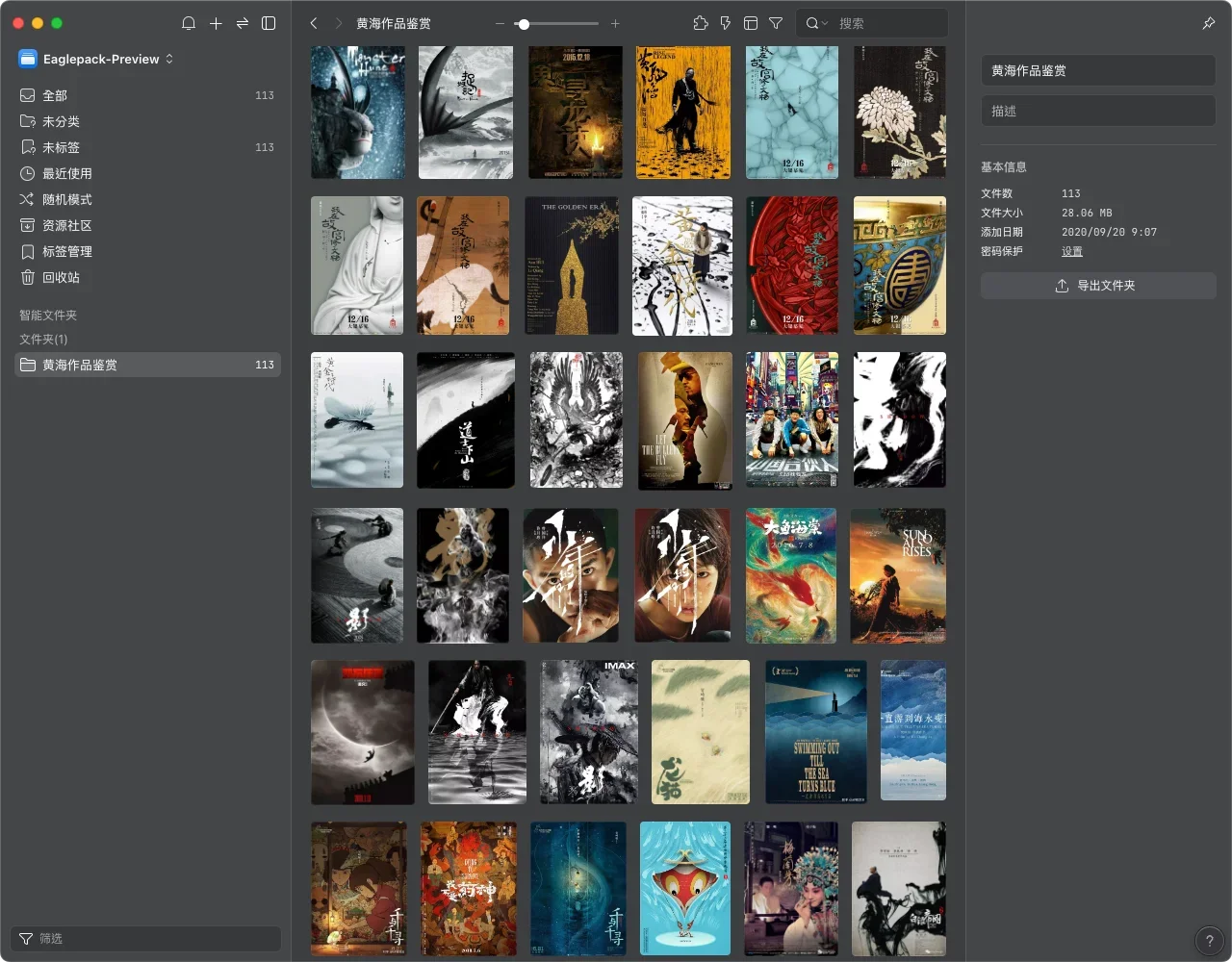
Task: Click the 筛选 filter field at sidebar bottom
Action: pos(146,938)
